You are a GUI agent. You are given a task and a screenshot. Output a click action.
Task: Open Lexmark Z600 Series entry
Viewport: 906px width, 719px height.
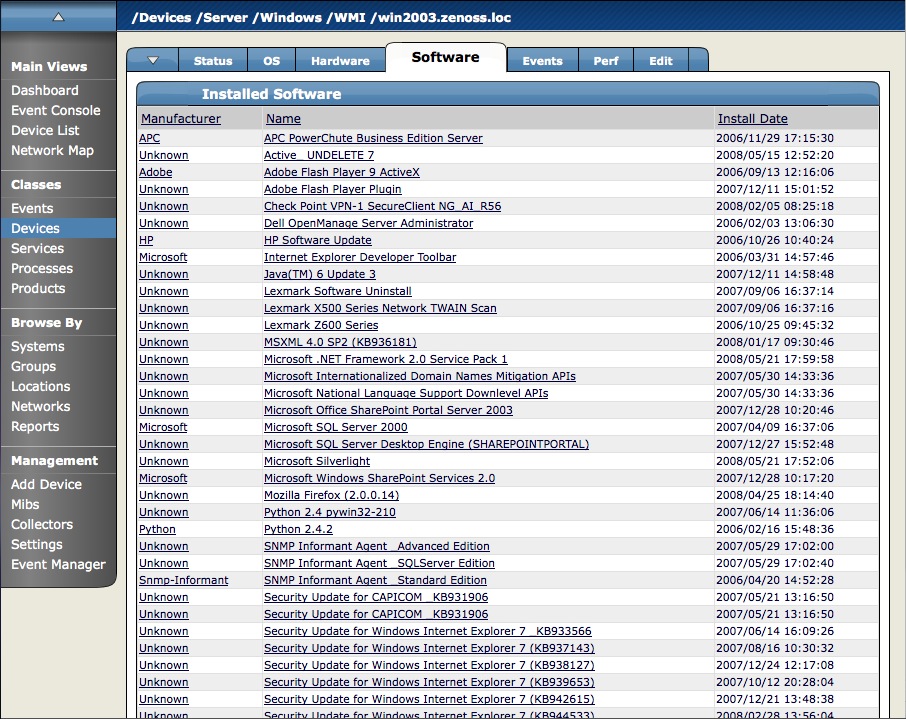point(321,325)
